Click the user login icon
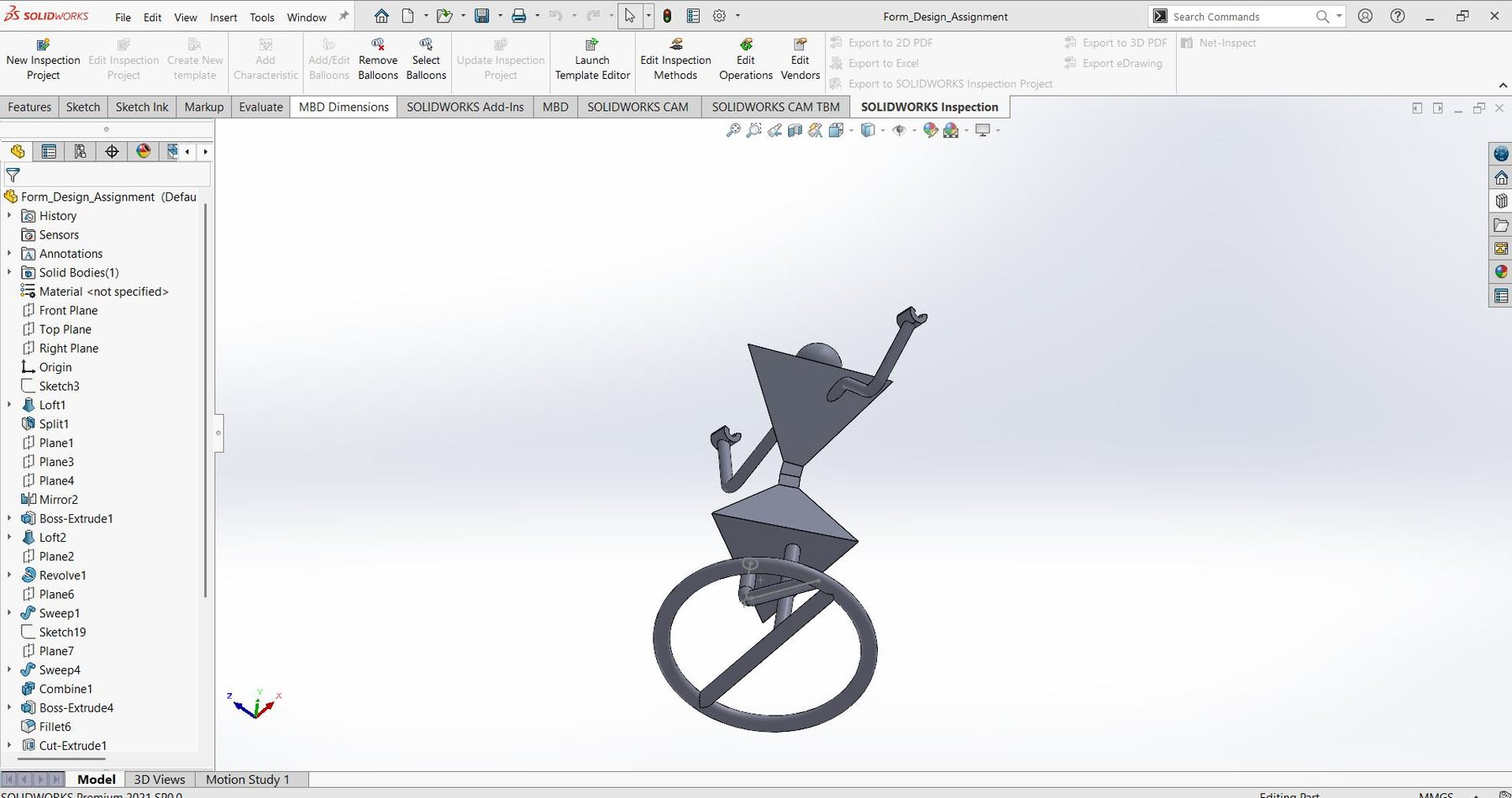Screen dimensions: 1512x798 point(1366,16)
